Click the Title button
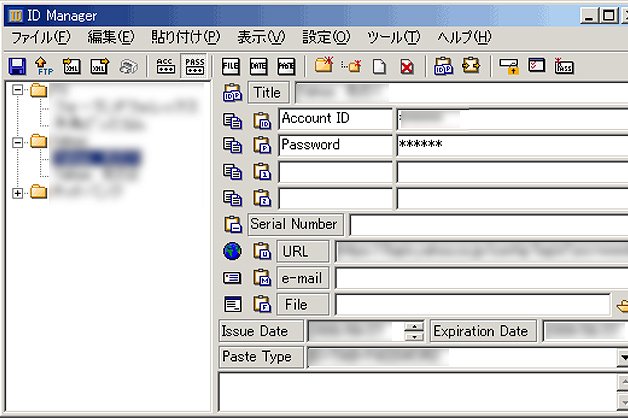The width and height of the screenshot is (628, 418). click(268, 92)
